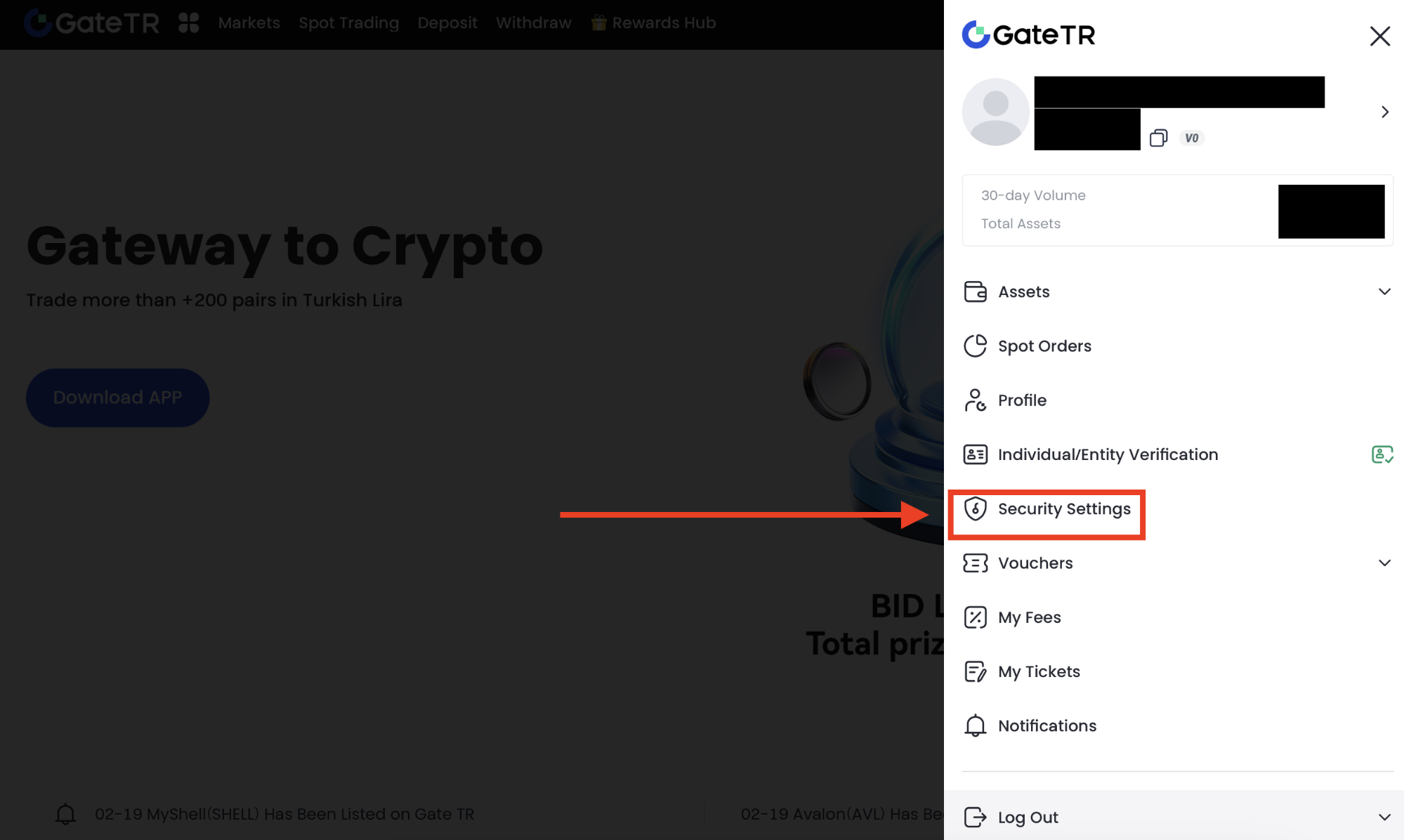Click the copy UID icon

(x=1158, y=138)
